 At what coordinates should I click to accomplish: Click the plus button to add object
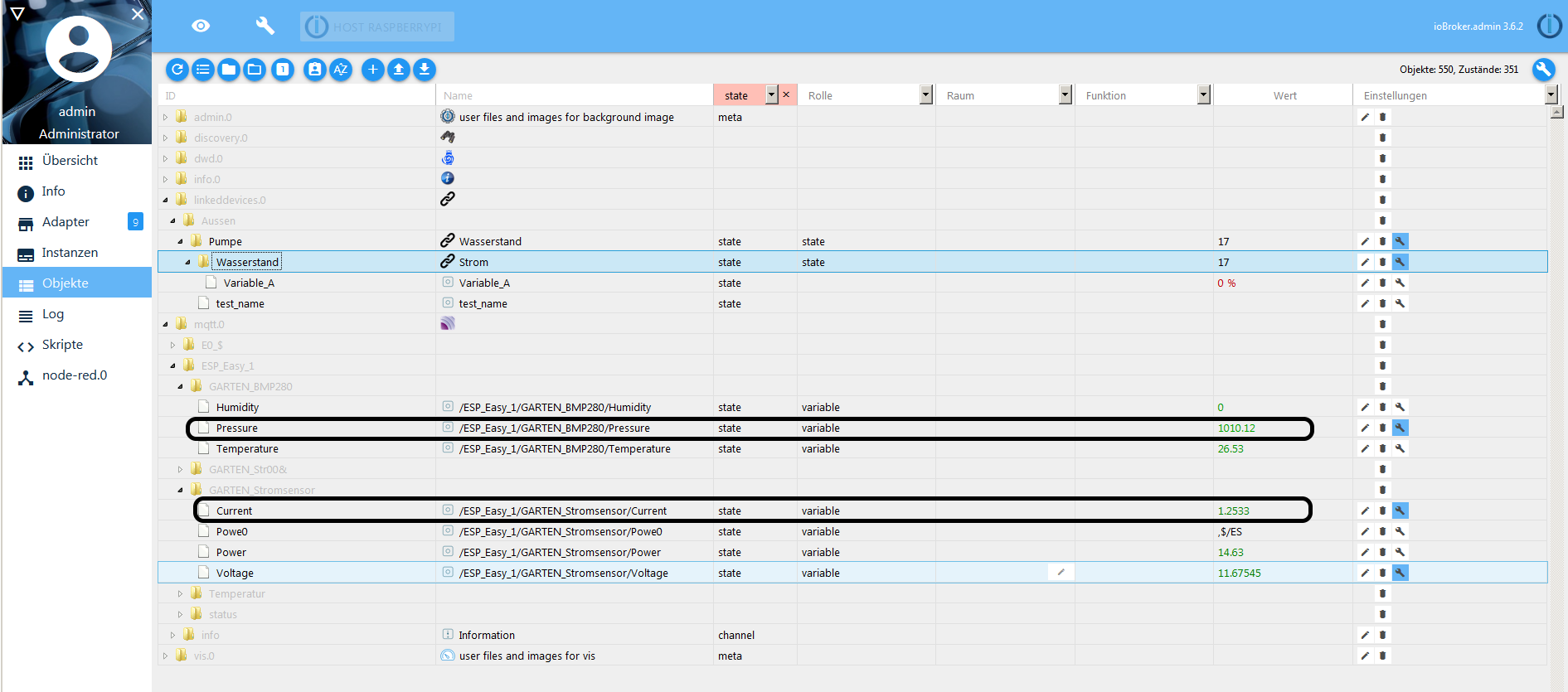click(x=372, y=70)
